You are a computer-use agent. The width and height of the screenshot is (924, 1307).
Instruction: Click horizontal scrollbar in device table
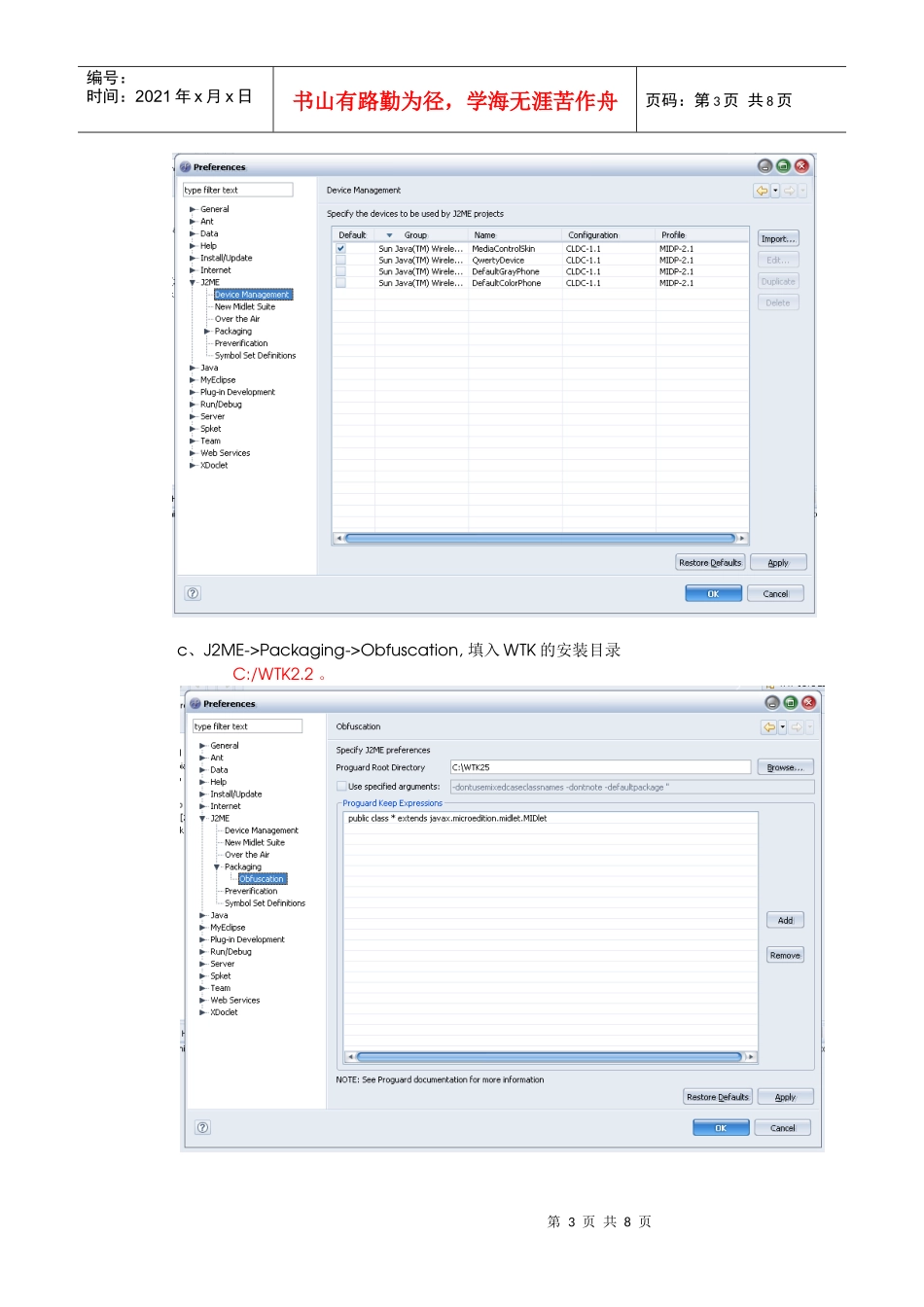540,539
